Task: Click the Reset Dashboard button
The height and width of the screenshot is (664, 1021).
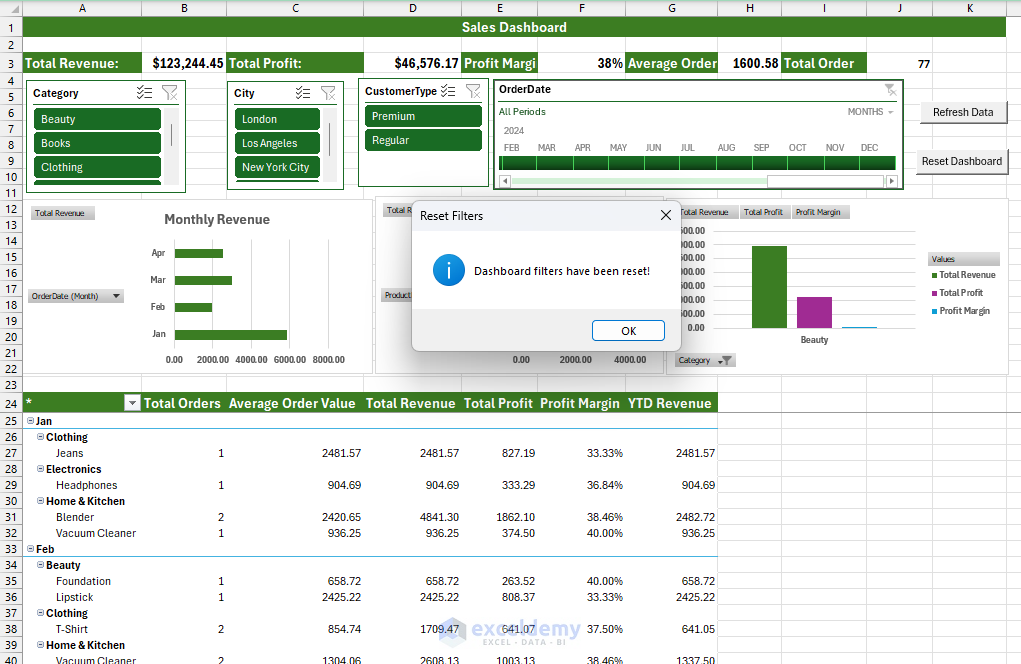Action: [x=962, y=161]
